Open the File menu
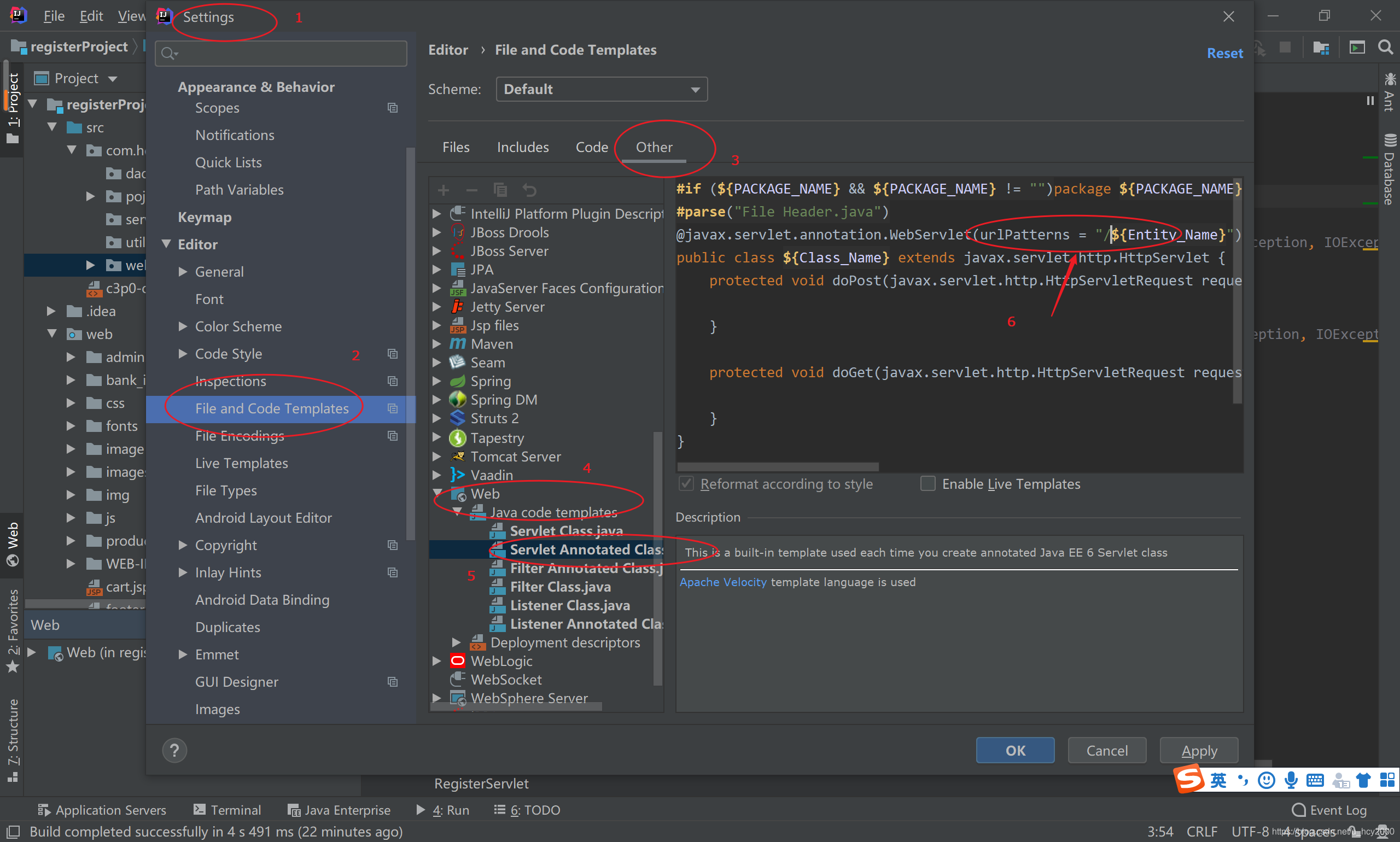Screen dimensions: 1400x842 [54, 16]
